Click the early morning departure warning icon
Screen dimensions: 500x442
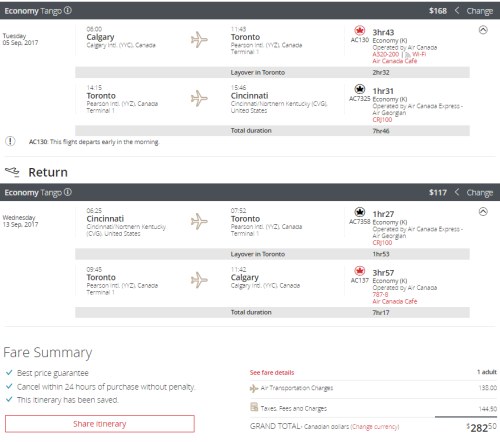point(10,141)
